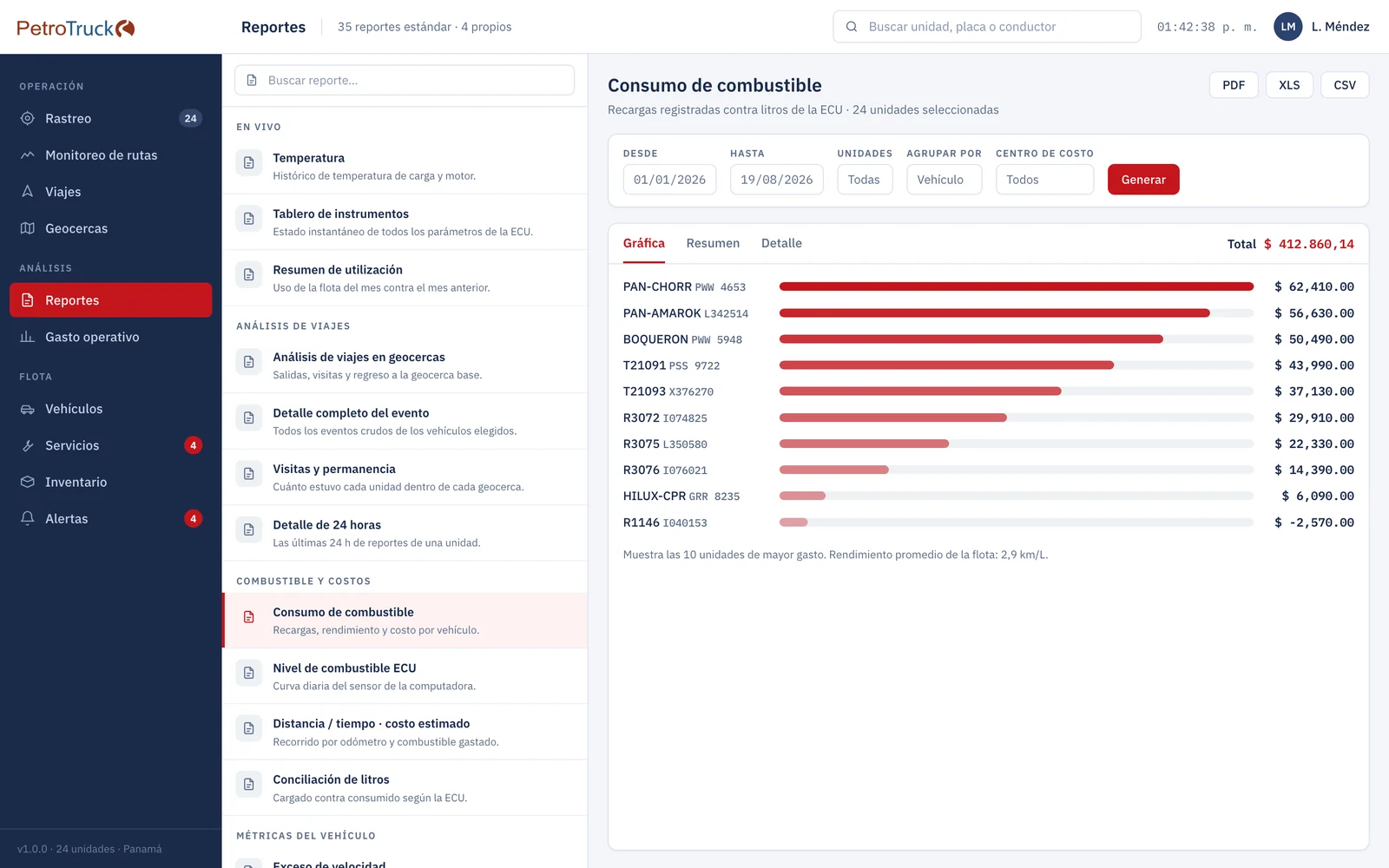Click HILUX-CPR GRR 8235 unit label
This screenshot has width=1389, height=868.
point(681,496)
